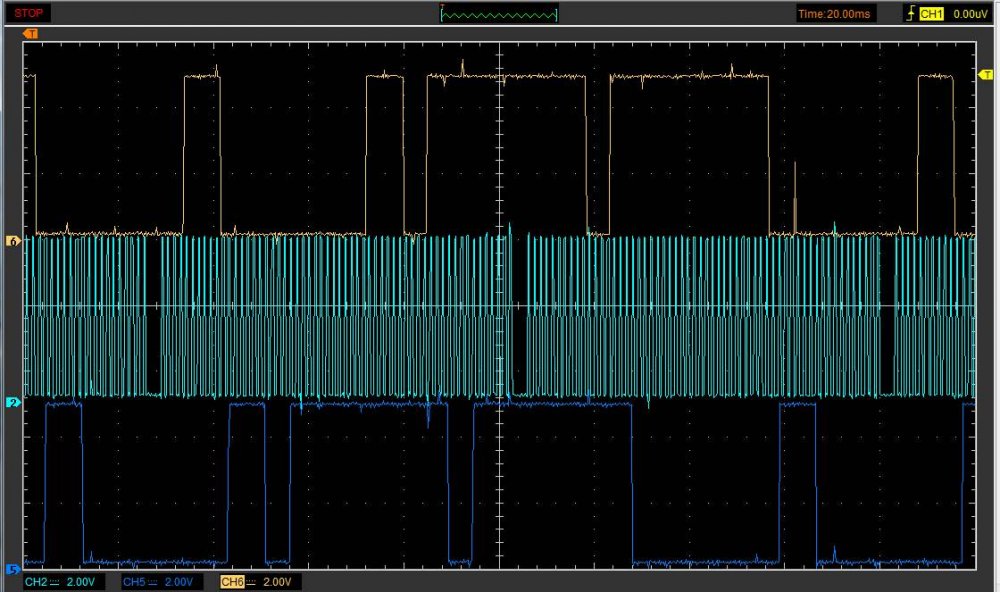Click the CH6 coupling symbol
Screen dimensions: 1000x592
(x=251, y=582)
